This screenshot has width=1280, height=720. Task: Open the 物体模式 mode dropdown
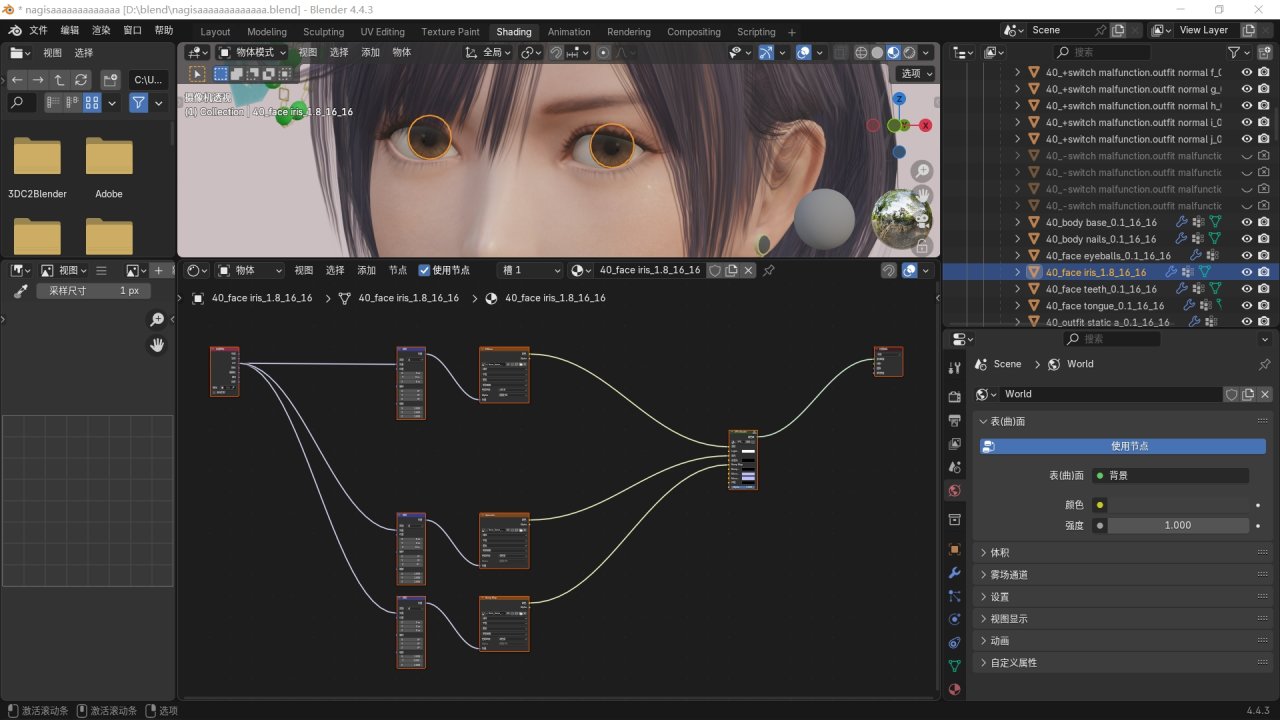click(x=252, y=52)
